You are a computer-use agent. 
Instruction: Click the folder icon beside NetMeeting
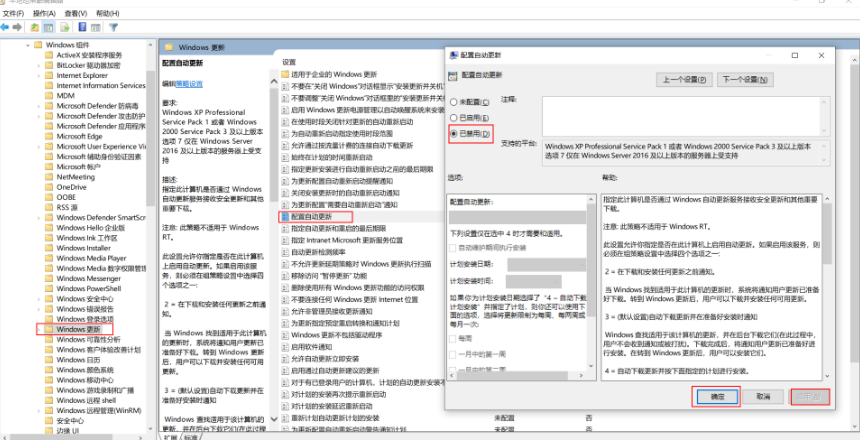point(50,177)
